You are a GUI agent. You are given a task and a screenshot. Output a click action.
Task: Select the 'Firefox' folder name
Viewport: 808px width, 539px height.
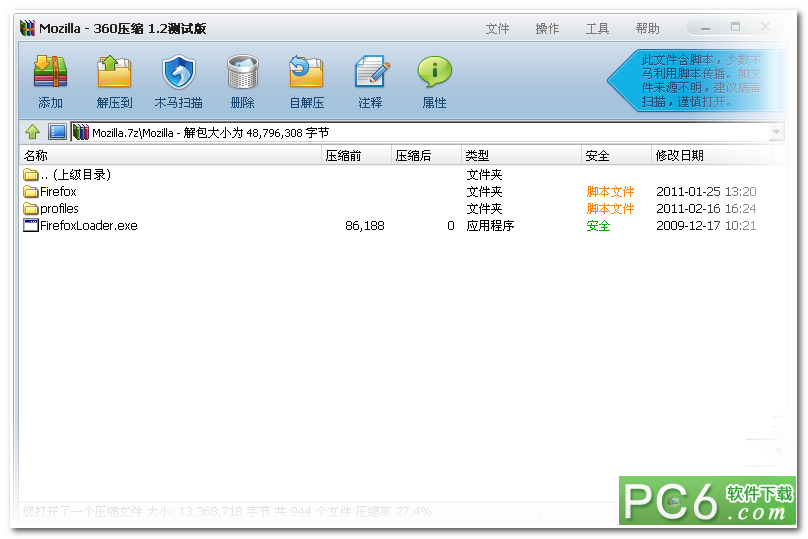(x=58, y=192)
